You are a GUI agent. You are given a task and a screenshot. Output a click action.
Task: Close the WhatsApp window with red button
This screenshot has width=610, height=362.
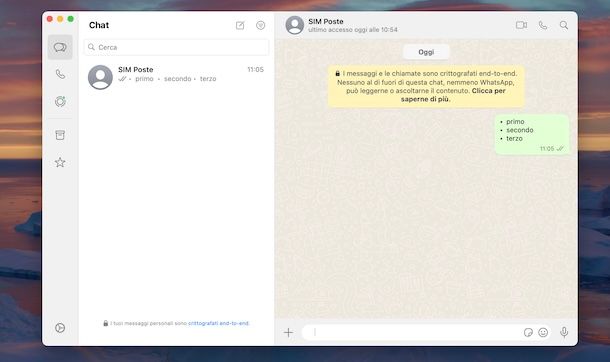pos(50,19)
